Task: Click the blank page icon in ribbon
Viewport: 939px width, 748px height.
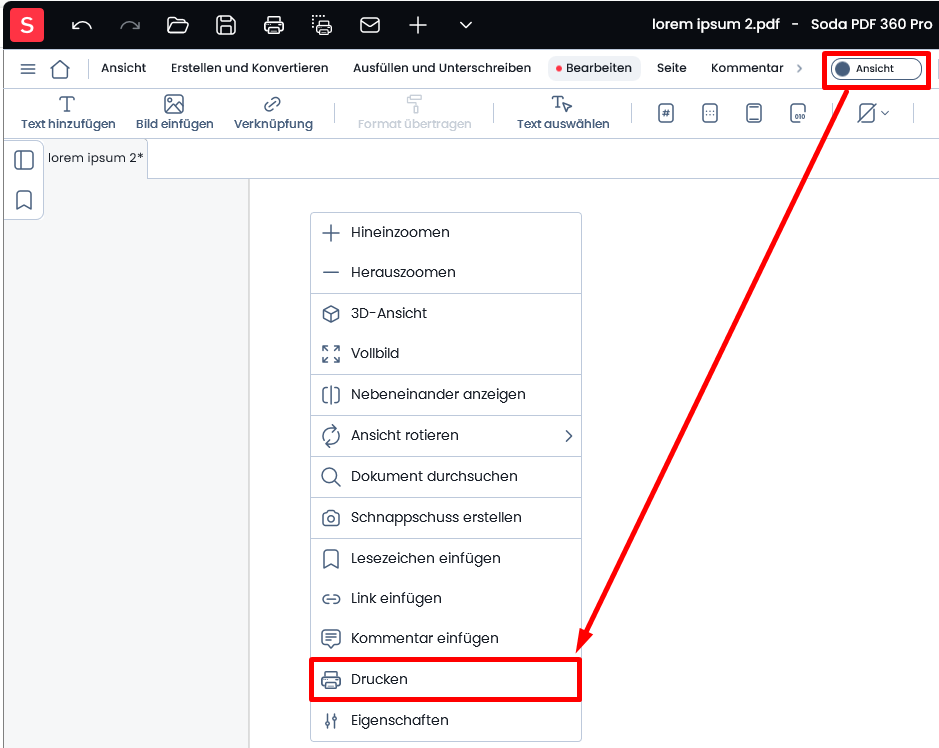Action: (x=754, y=113)
